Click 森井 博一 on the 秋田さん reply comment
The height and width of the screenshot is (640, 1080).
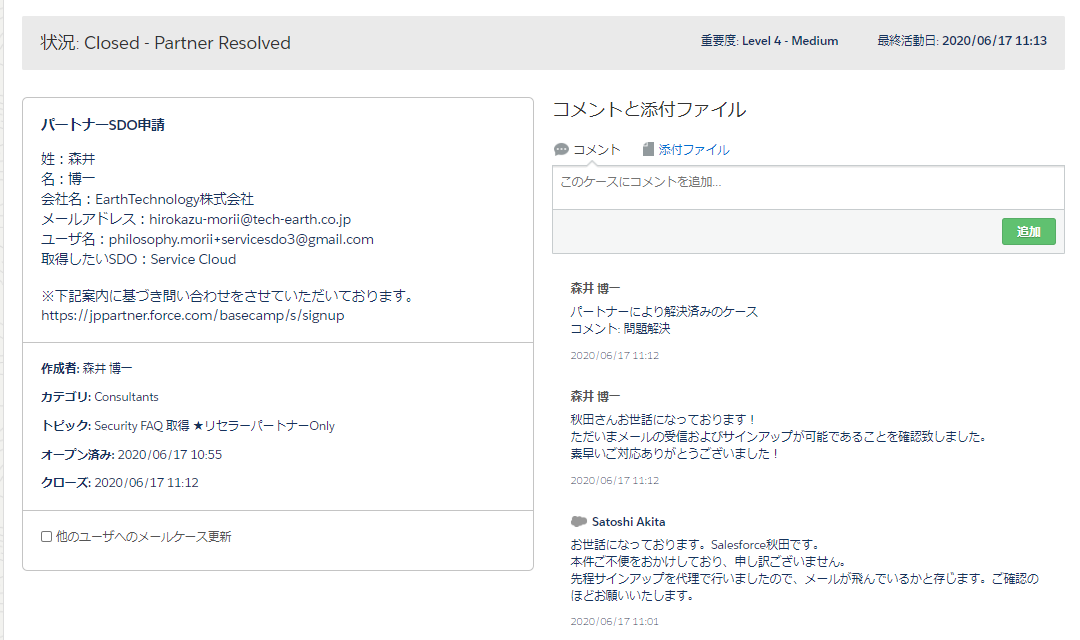pyautogui.click(x=595, y=396)
